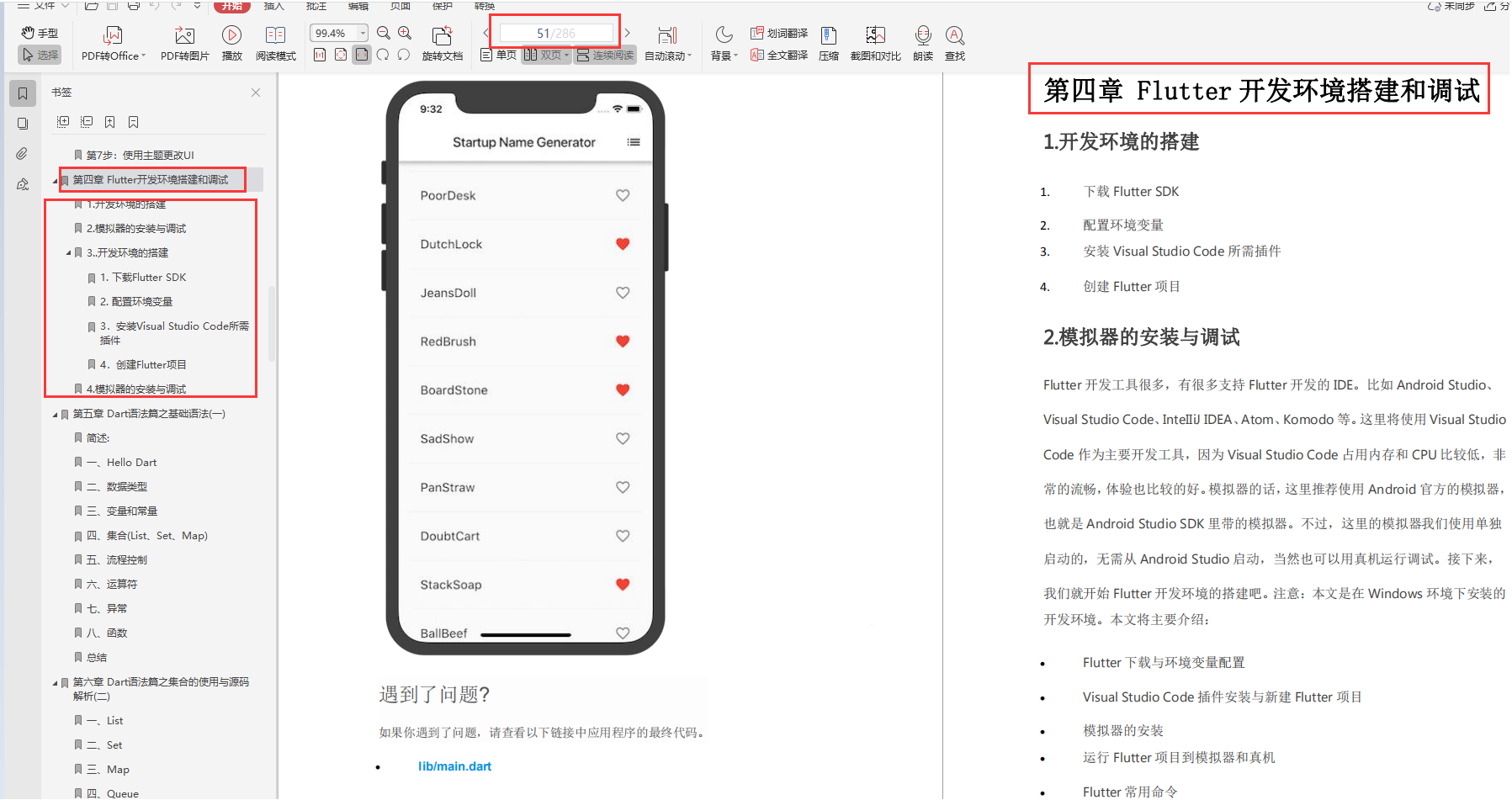
Task: Rotate document (旋转文档)
Action: 442,44
